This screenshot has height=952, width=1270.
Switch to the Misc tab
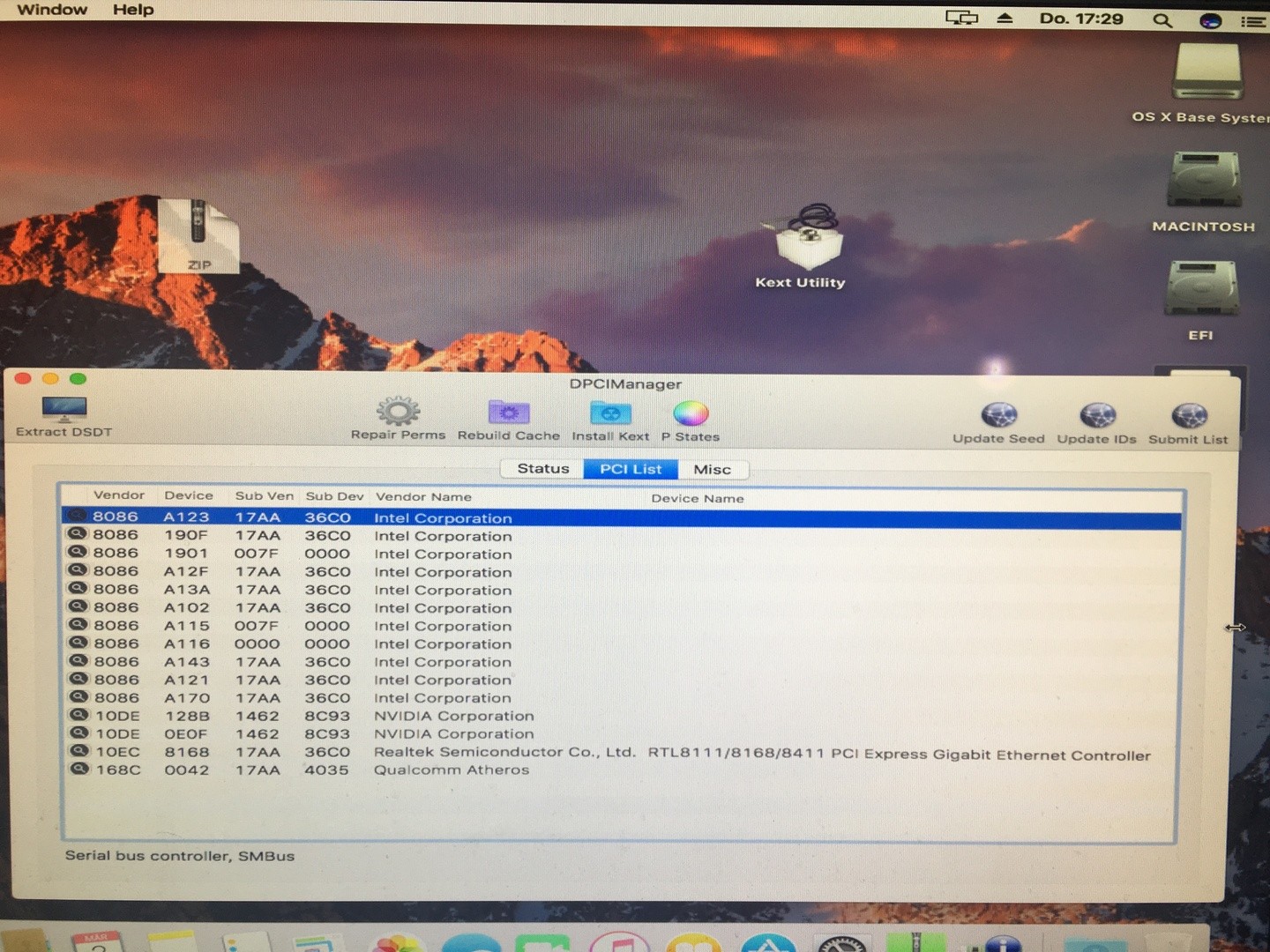tap(713, 470)
